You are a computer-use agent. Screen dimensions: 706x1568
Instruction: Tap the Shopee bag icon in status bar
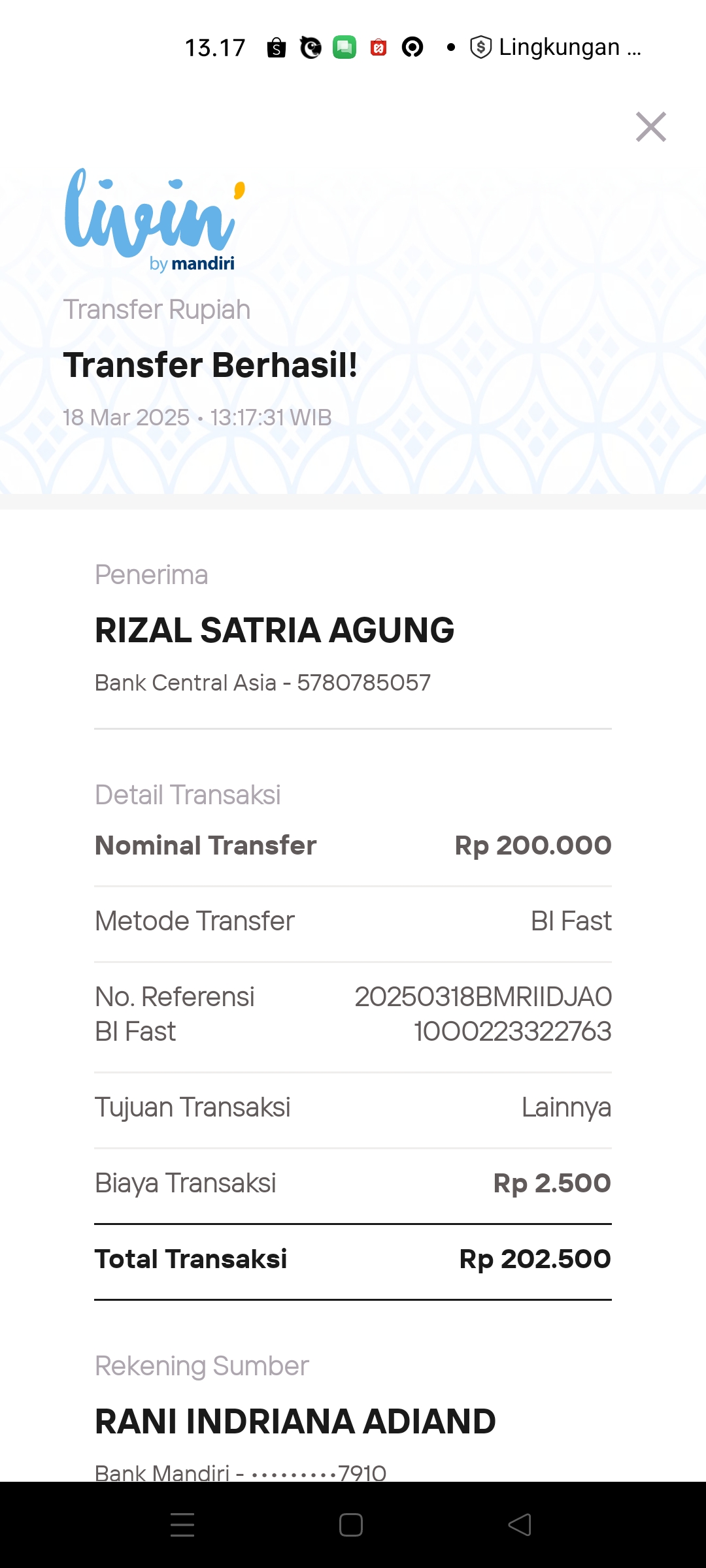point(277,48)
